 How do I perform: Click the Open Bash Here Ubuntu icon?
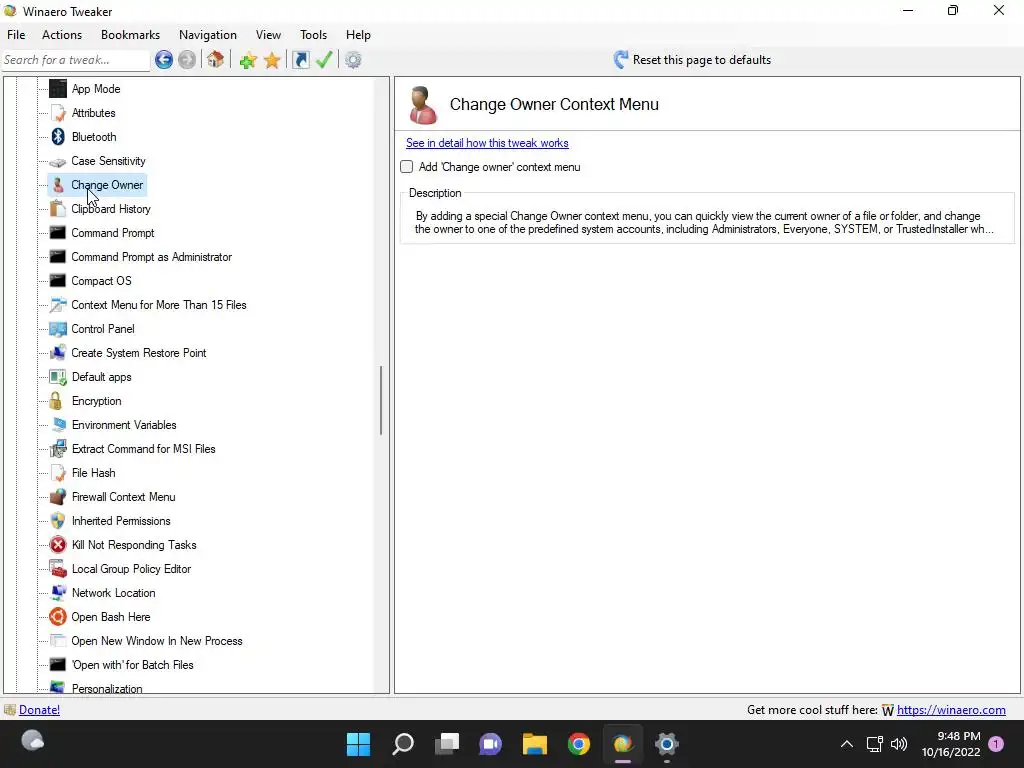point(58,616)
